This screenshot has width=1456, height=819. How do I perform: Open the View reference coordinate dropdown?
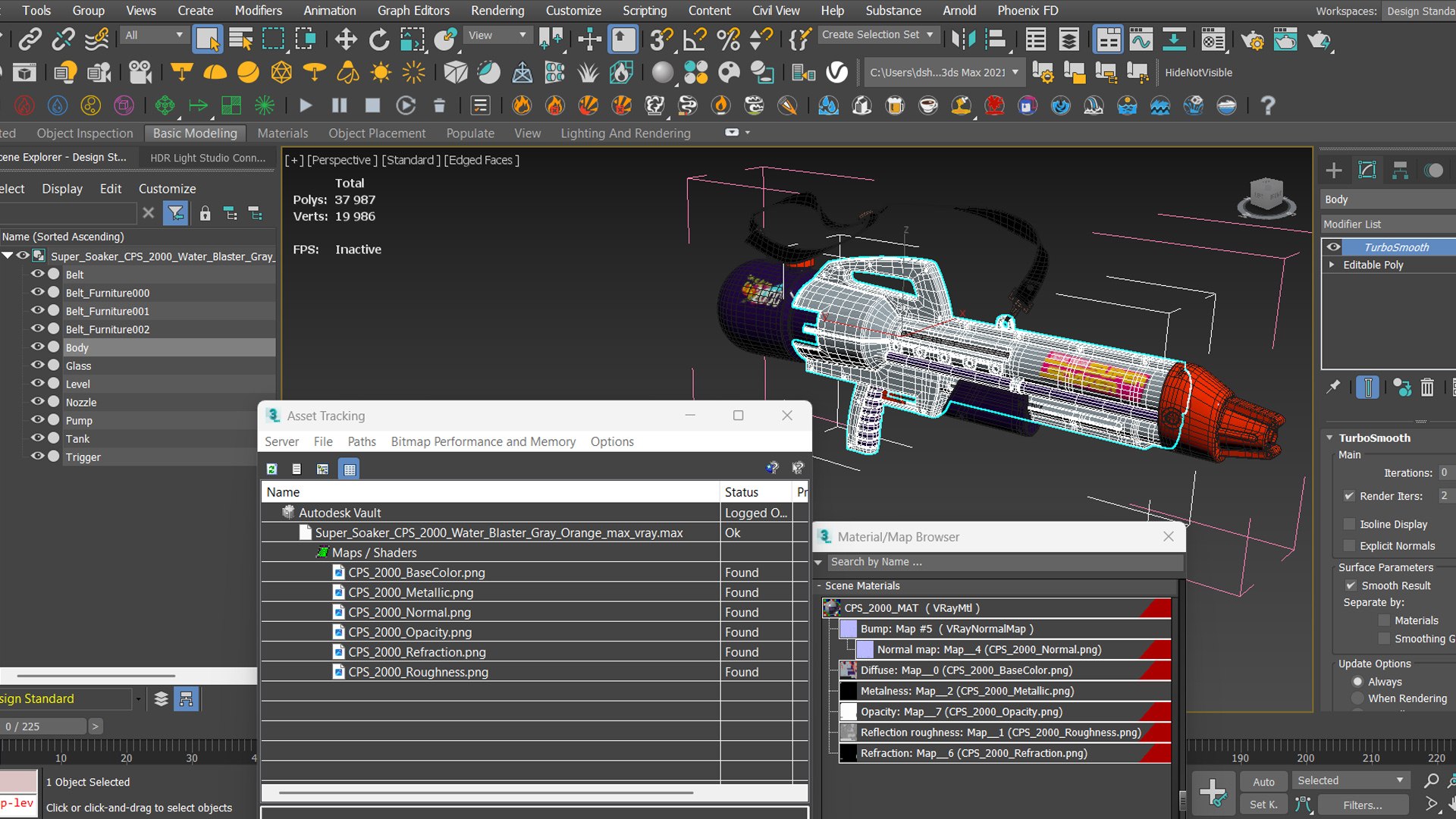(497, 35)
